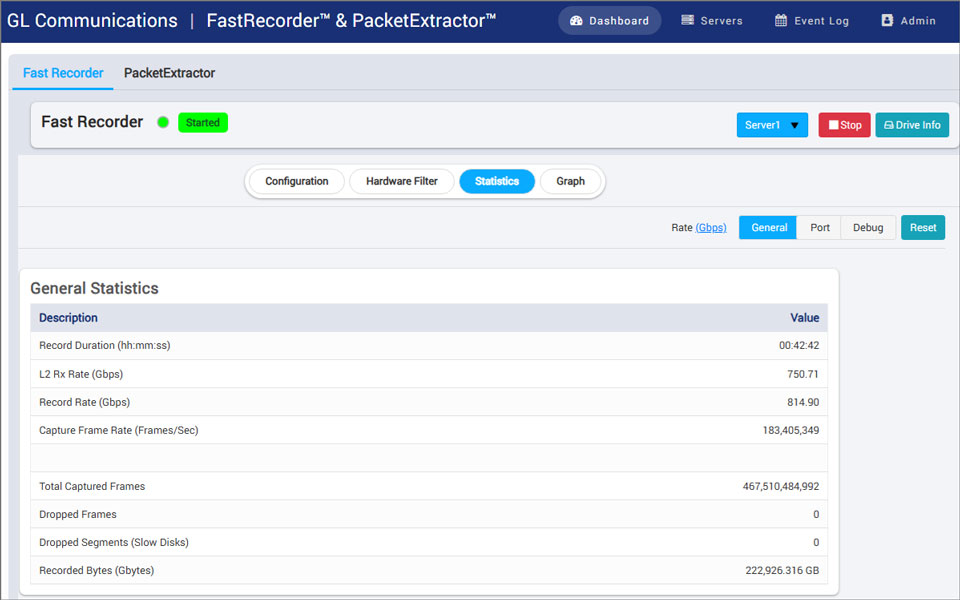The image size is (960, 600).
Task: Select the Capture Frame Rate label
Action: tap(119, 430)
